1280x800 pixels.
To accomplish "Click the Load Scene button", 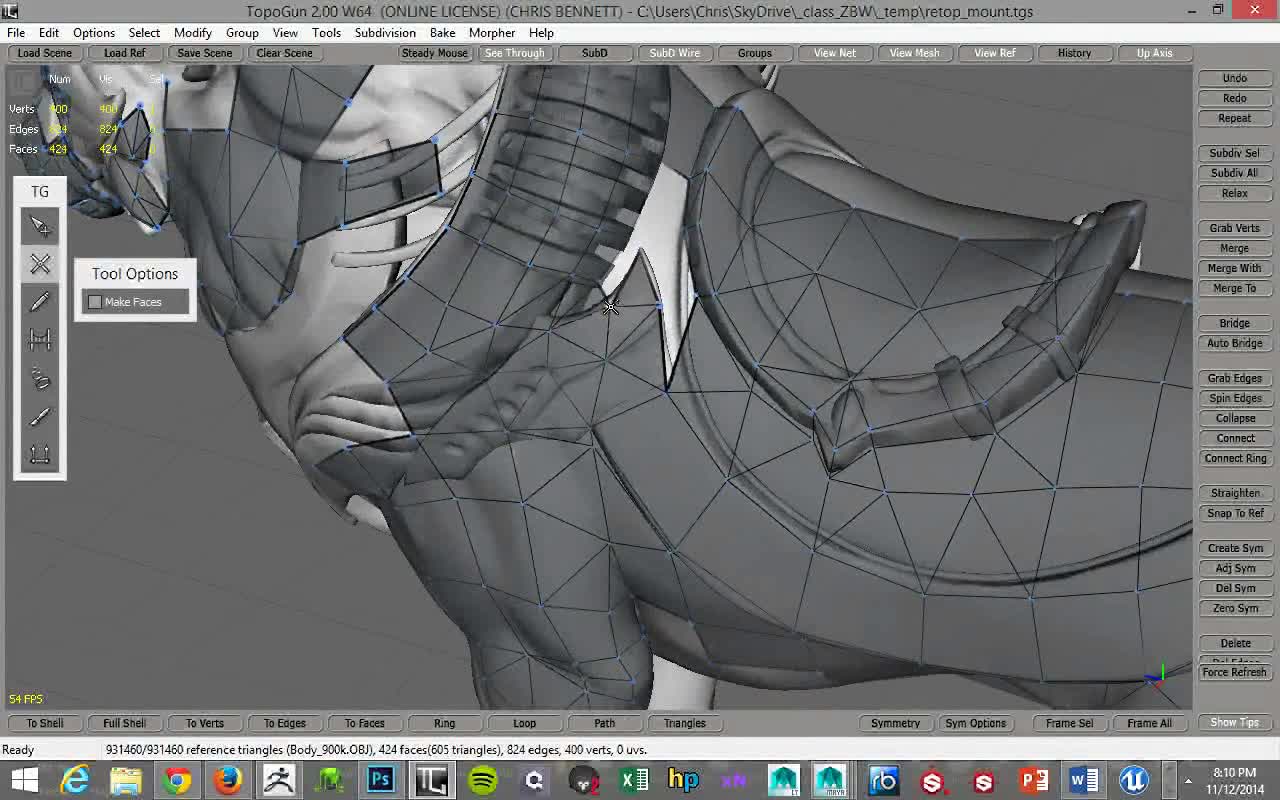I will click(x=45, y=53).
